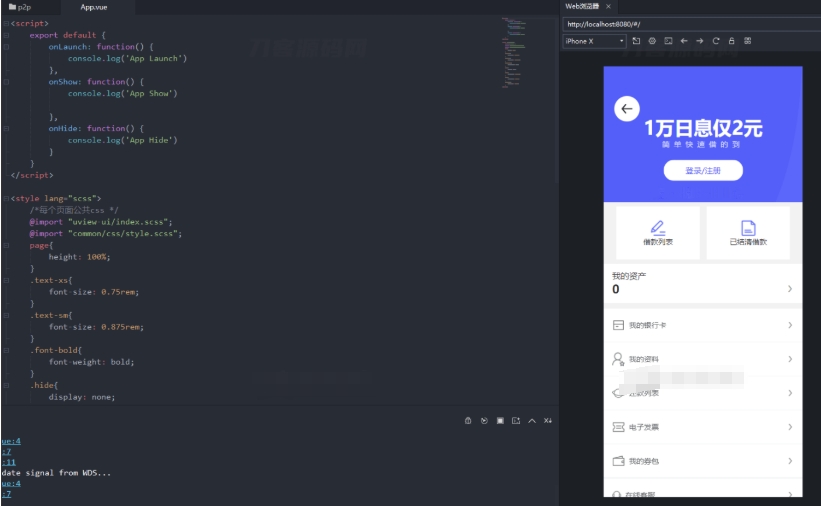Image resolution: width=821 pixels, height=506 pixels.
Task: Collapse the onHide function fold marker
Action: (6, 128)
